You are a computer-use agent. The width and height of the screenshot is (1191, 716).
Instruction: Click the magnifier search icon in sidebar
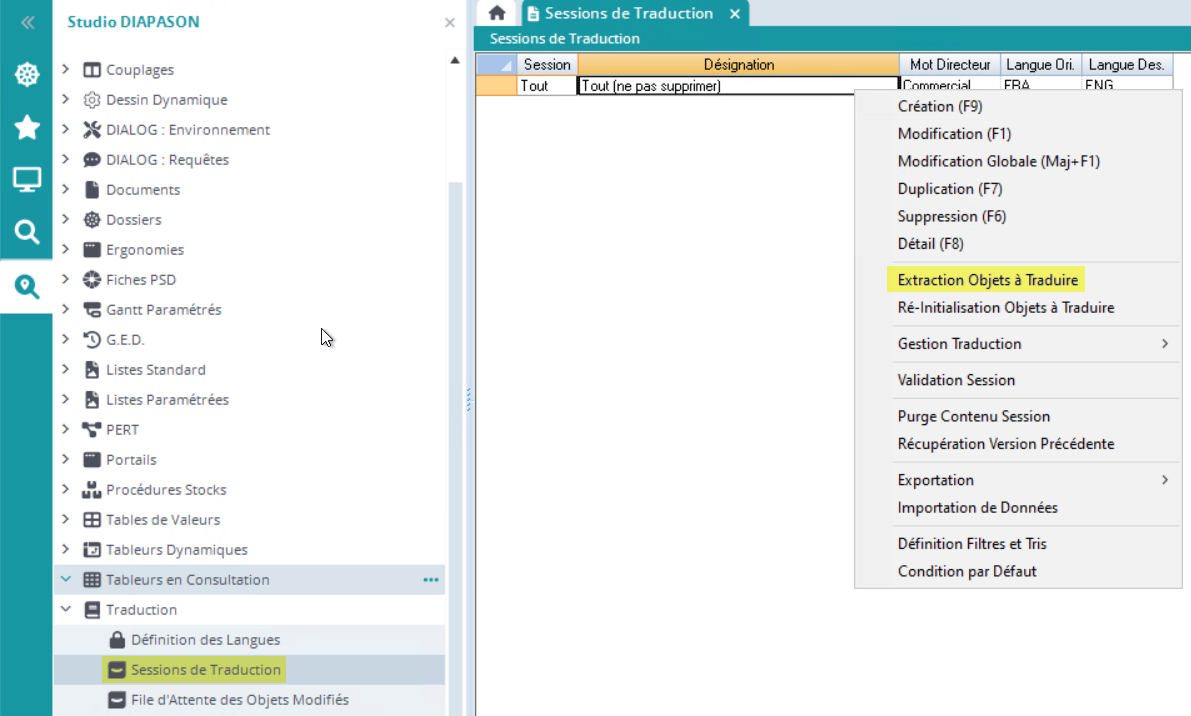click(x=27, y=233)
